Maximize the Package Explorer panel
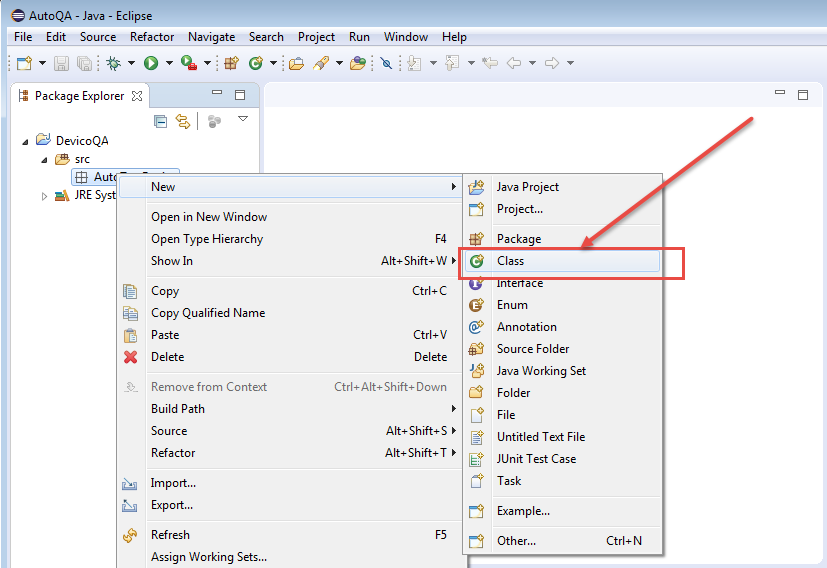 coord(240,95)
